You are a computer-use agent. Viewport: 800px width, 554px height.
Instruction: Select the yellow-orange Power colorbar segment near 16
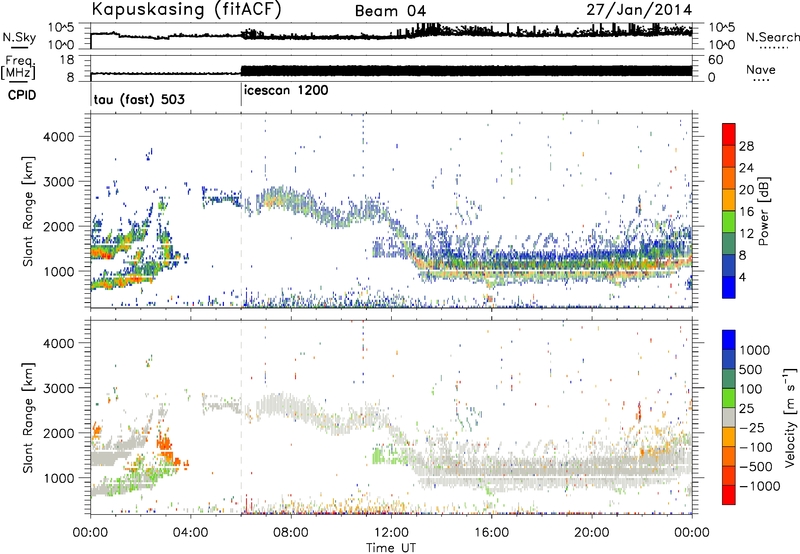(x=729, y=199)
